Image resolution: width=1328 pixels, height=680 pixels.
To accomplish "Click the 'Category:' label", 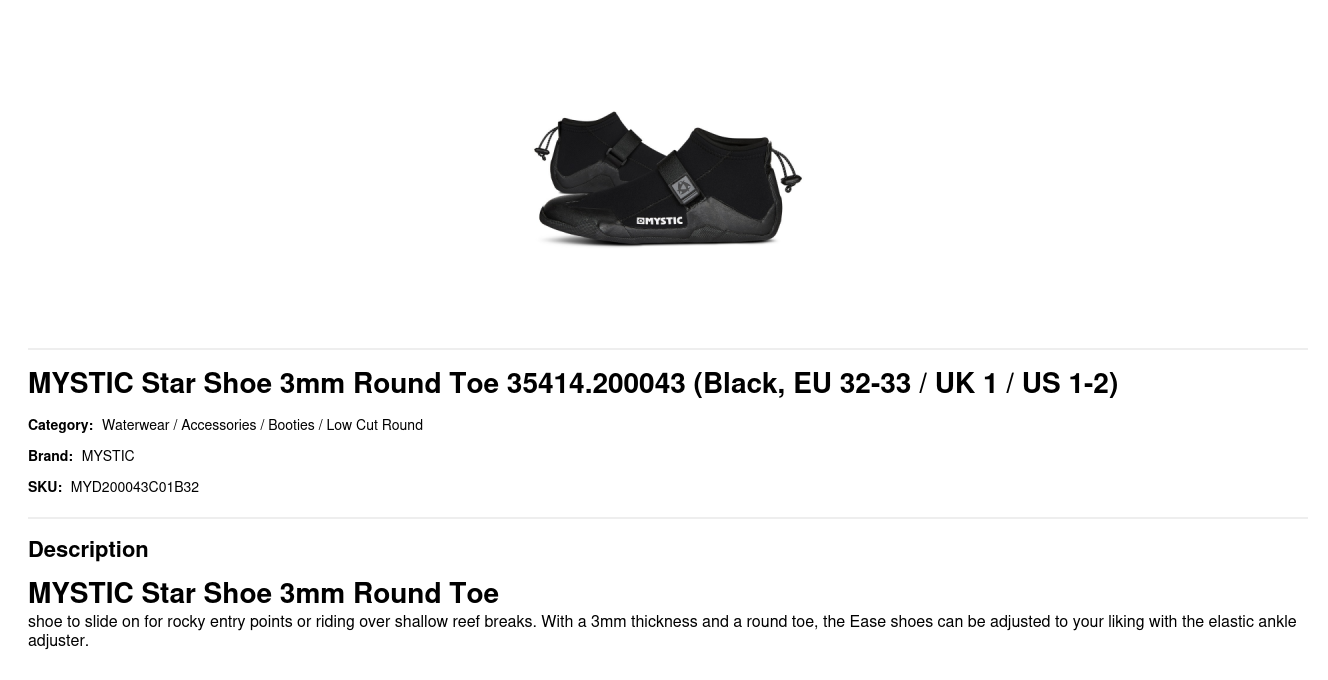I will point(60,425).
